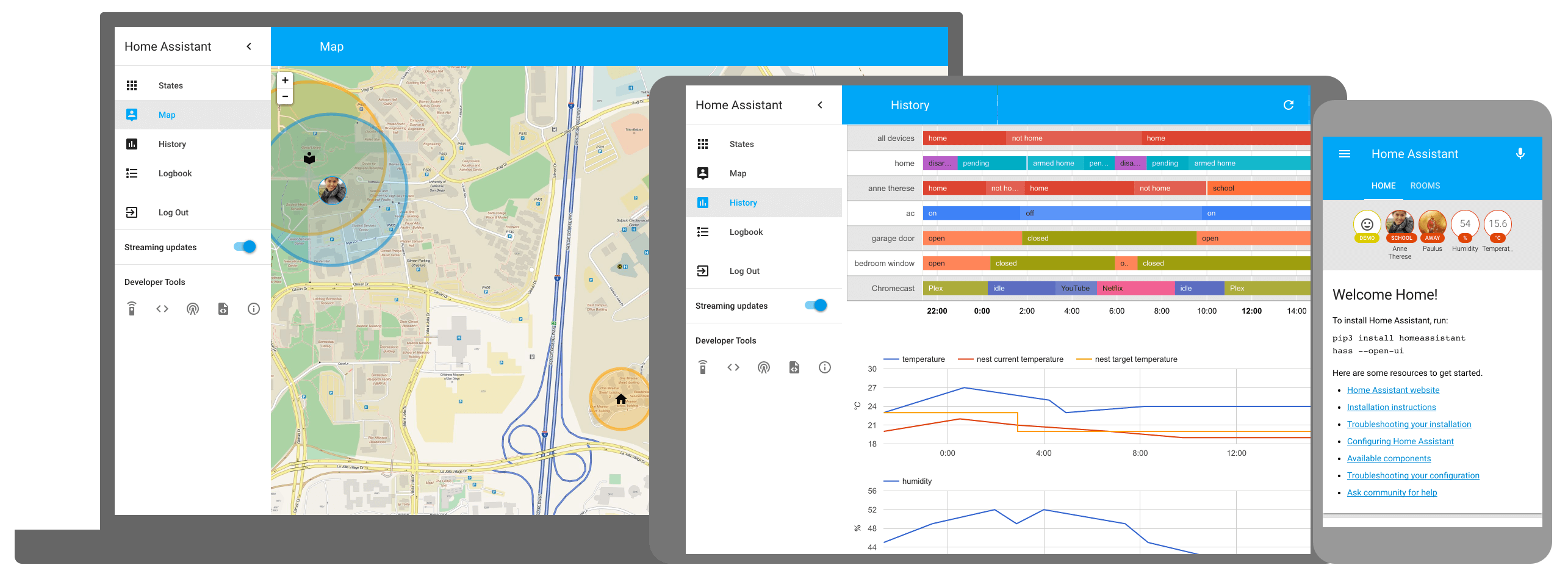Open the hamburger menu on mobile view
This screenshot has width=1568, height=576.
[1344, 154]
